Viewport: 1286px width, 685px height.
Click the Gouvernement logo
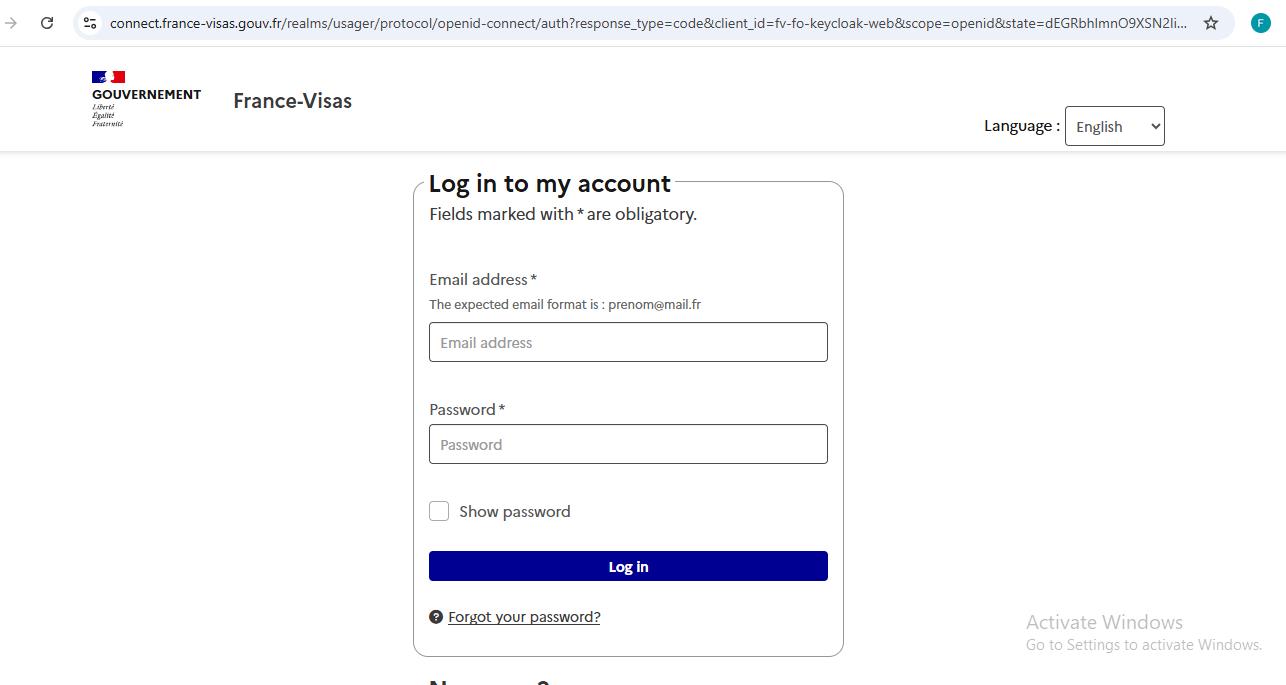[x=145, y=96]
